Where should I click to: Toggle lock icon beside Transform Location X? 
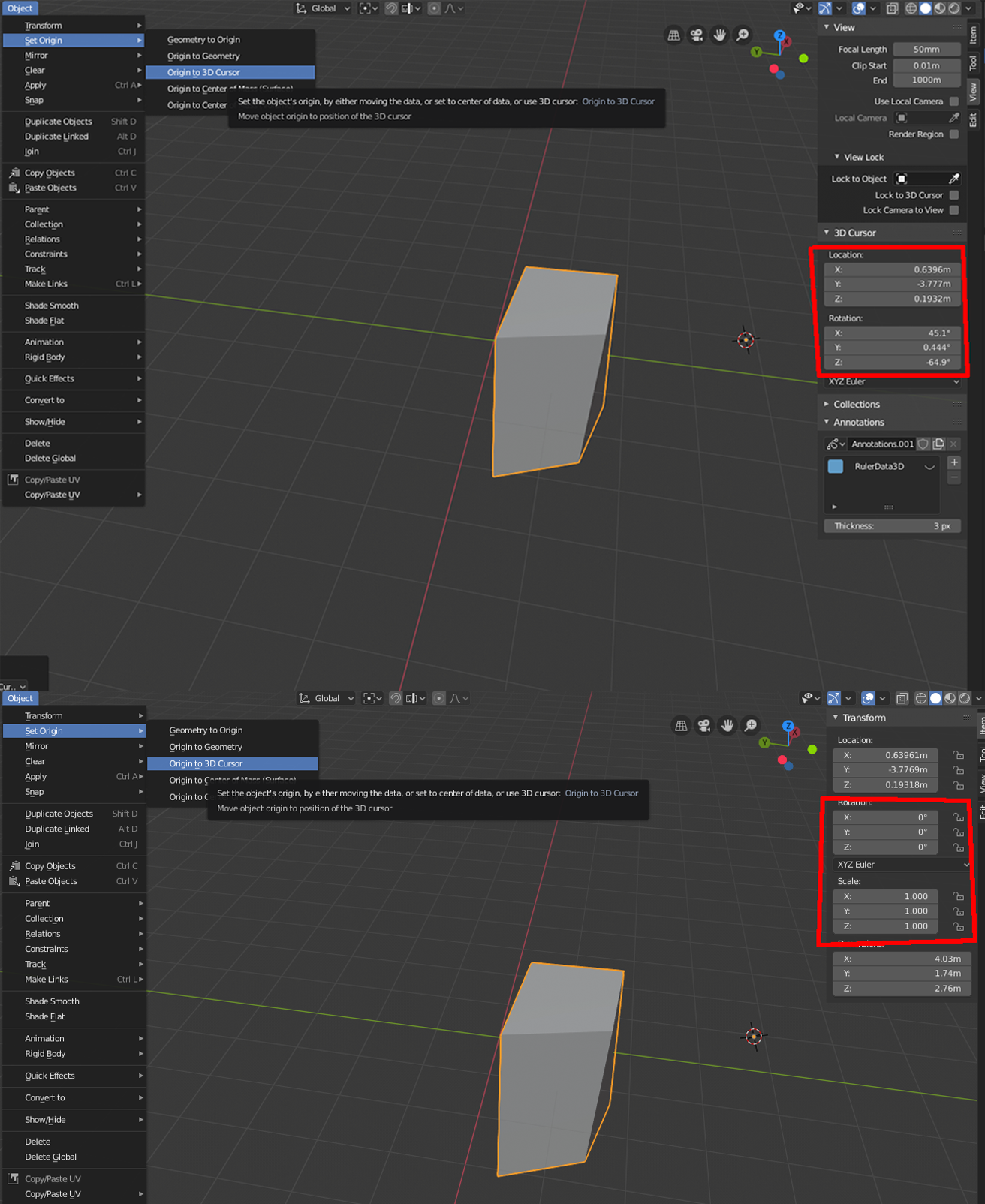point(959,755)
